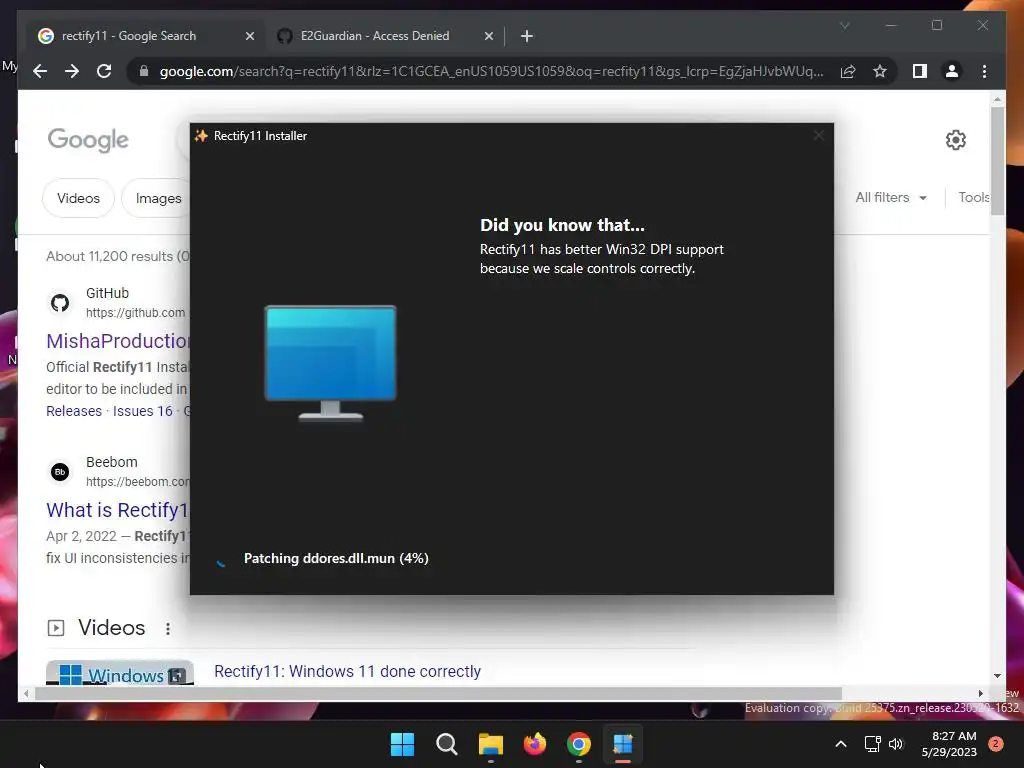Open the Issues 16 sublink
Image resolution: width=1024 pixels, height=768 pixels.
(142, 411)
